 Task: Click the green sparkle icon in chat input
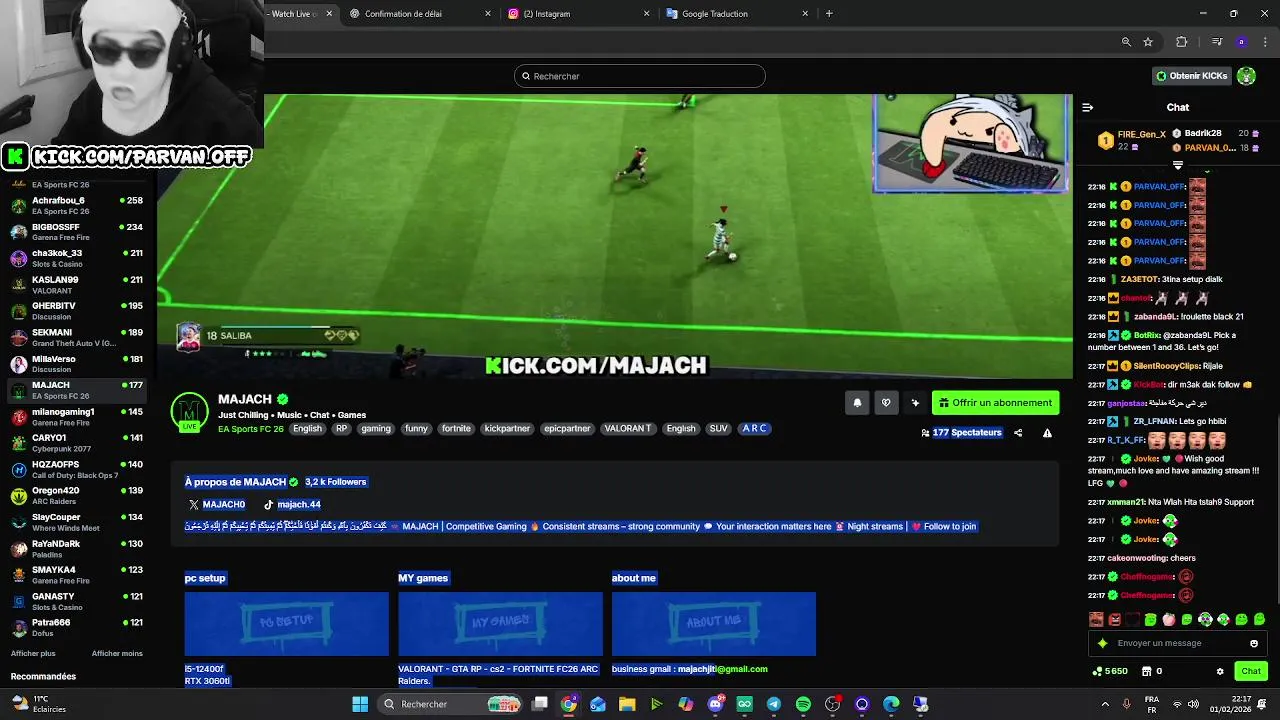click(x=1102, y=643)
